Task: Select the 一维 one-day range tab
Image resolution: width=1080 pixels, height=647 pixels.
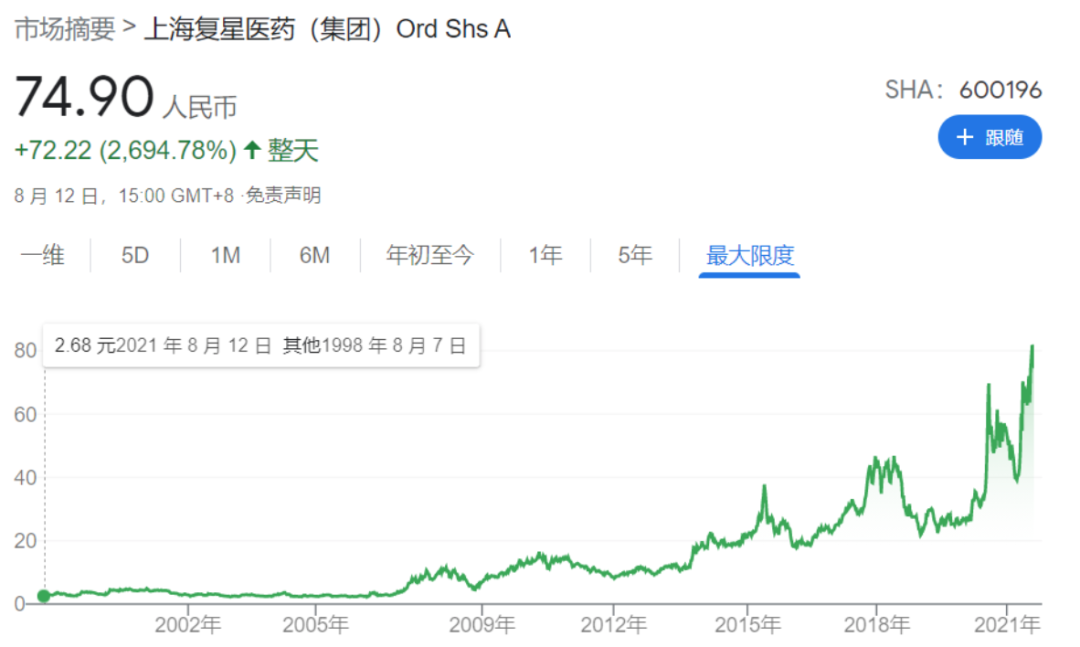Action: point(43,256)
